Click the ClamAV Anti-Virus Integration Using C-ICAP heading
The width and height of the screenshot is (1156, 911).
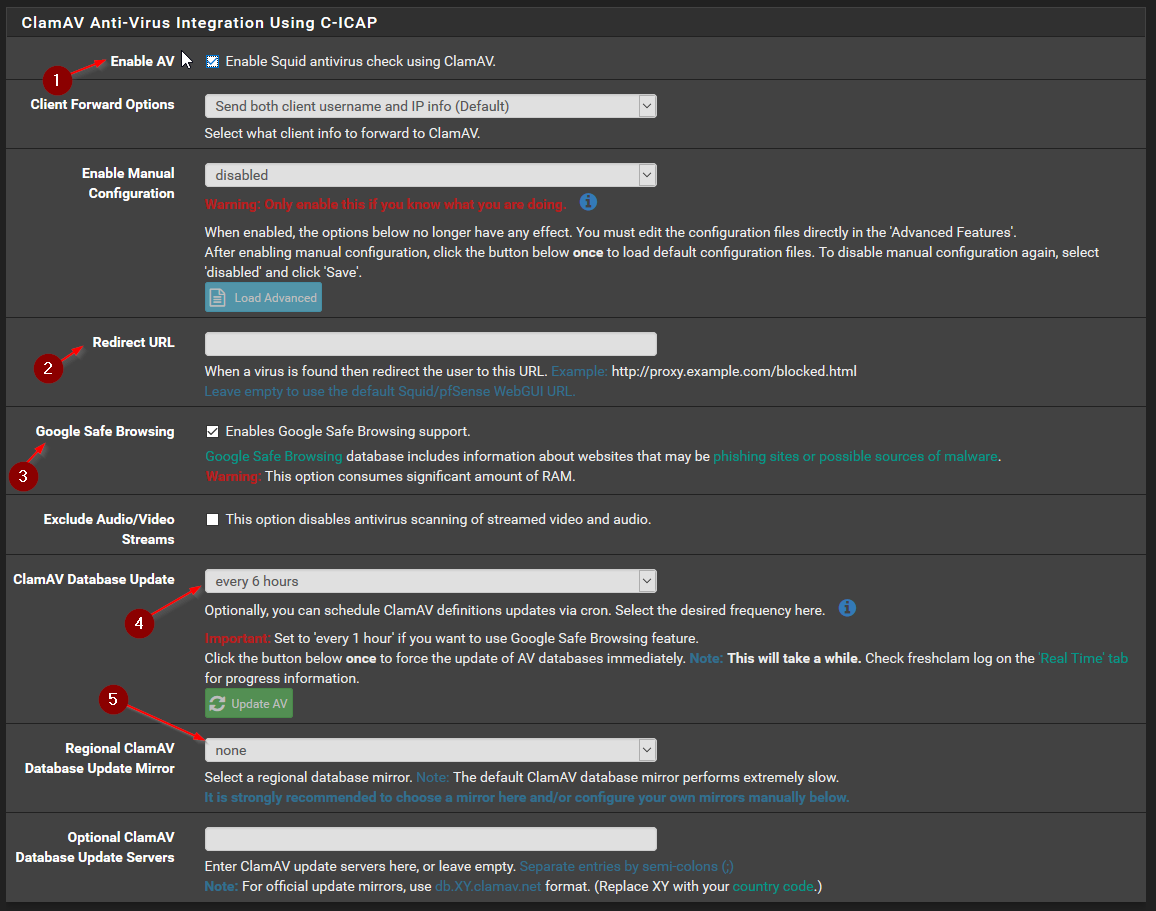pos(199,23)
